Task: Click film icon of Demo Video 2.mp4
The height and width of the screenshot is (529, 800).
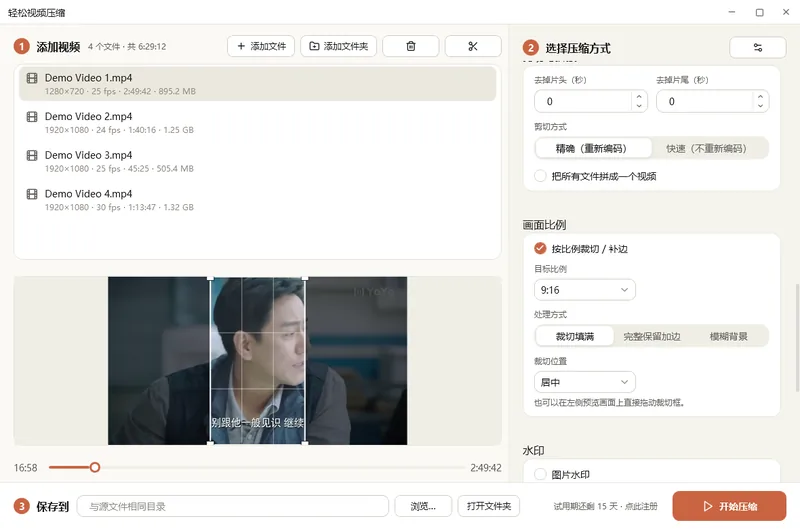Action: 32,117
